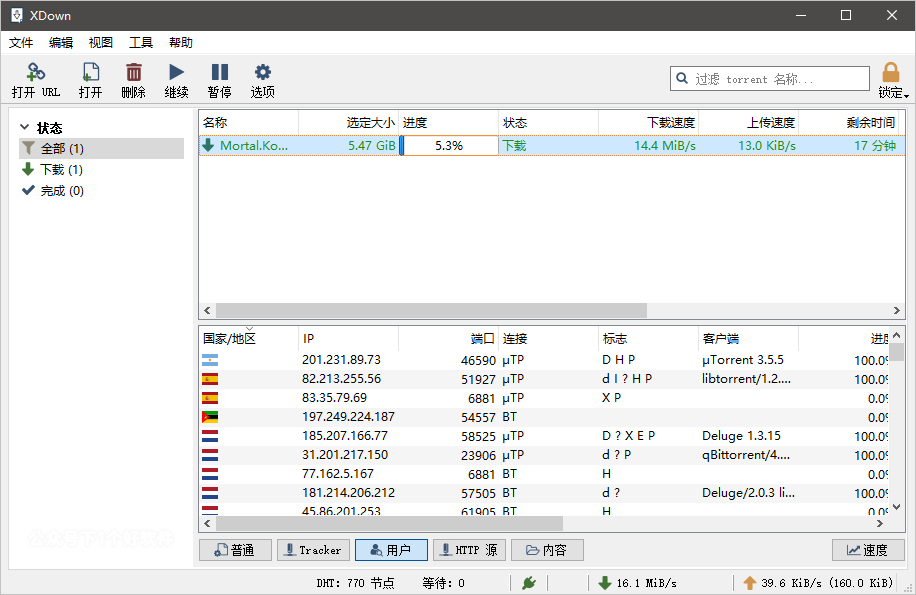Click the µTorrent 3.5.5 client cell
The height and width of the screenshot is (595, 916).
point(742,360)
